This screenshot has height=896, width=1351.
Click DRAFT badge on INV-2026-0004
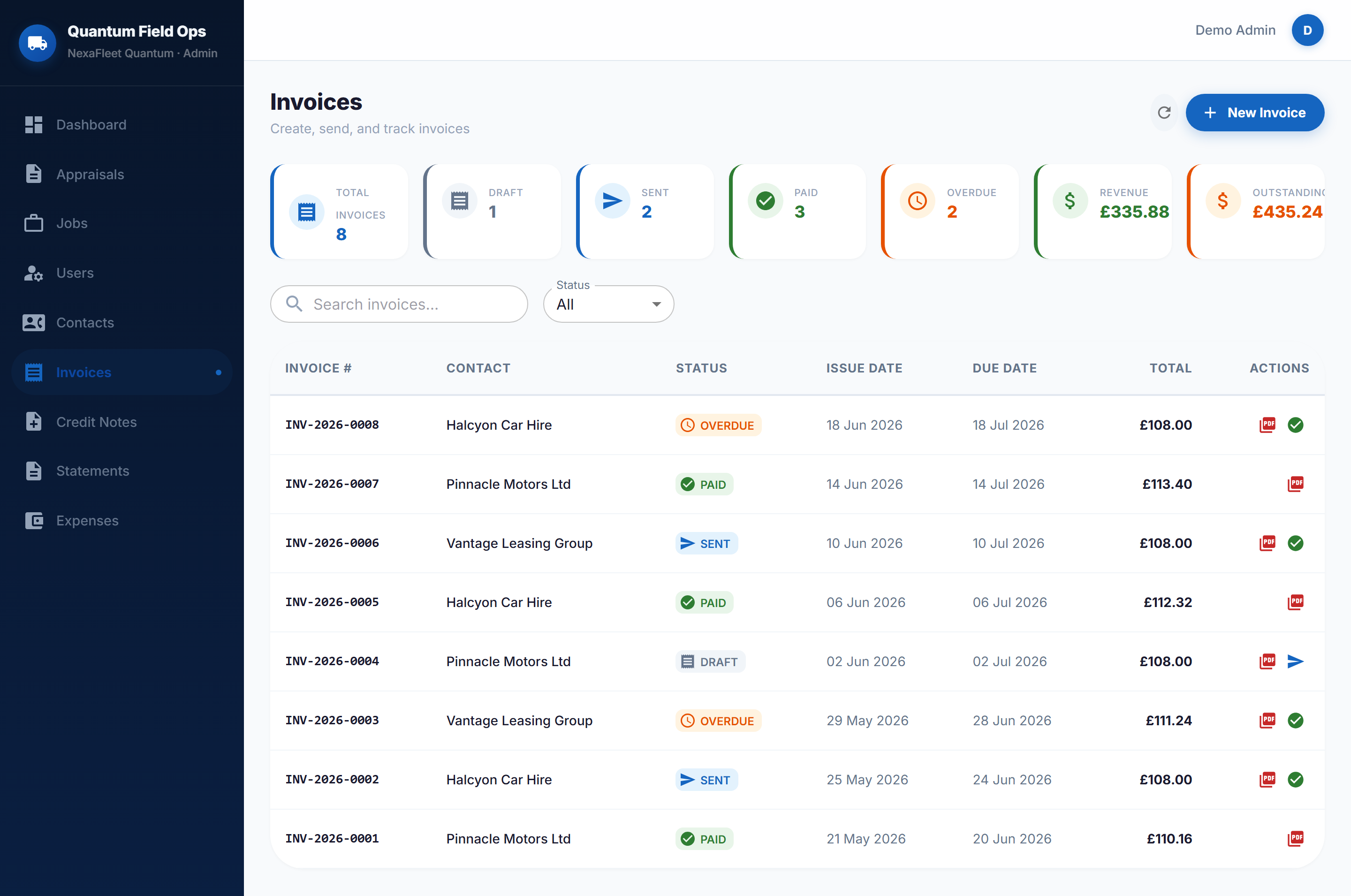coord(710,662)
